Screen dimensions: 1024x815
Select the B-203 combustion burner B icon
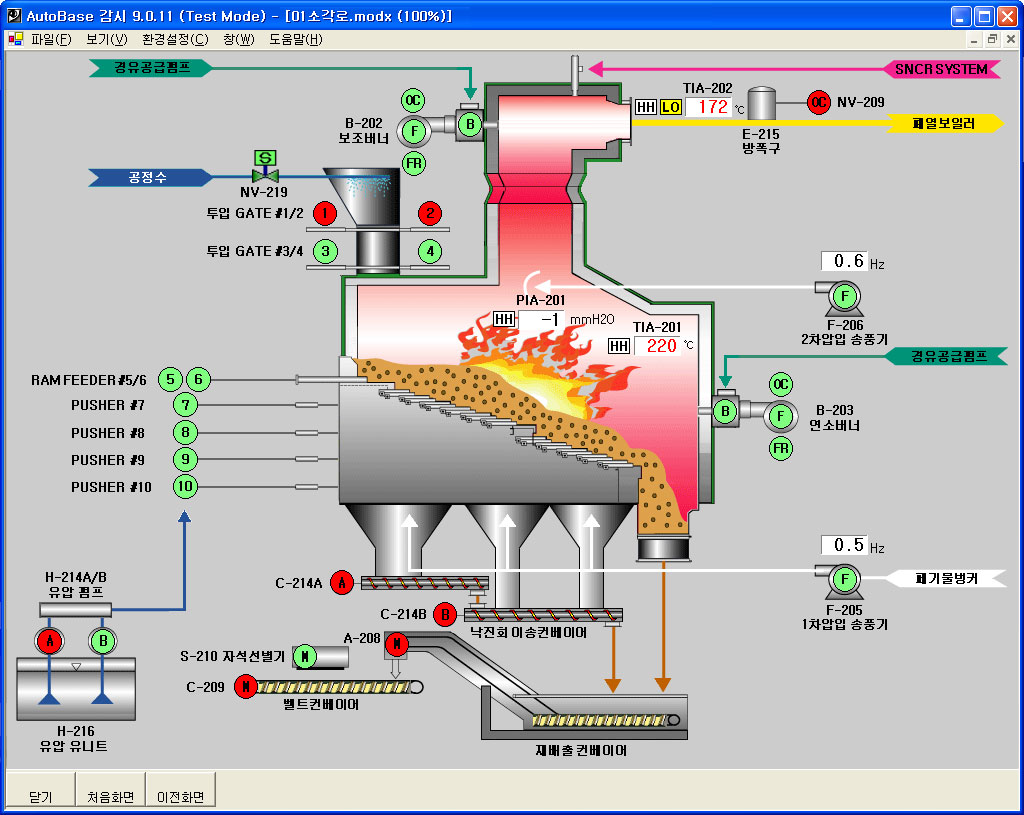click(x=724, y=411)
